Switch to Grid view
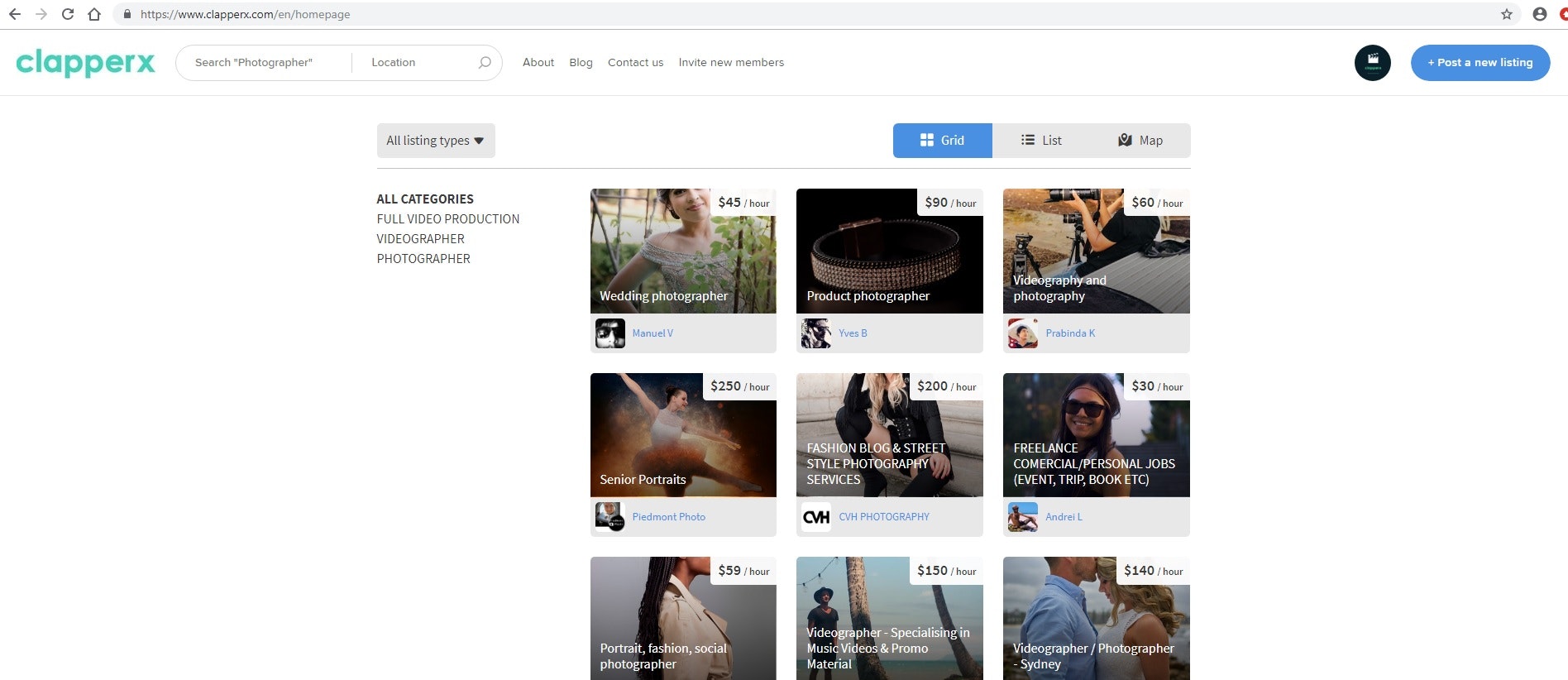Image resolution: width=1568 pixels, height=680 pixels. 943,141
